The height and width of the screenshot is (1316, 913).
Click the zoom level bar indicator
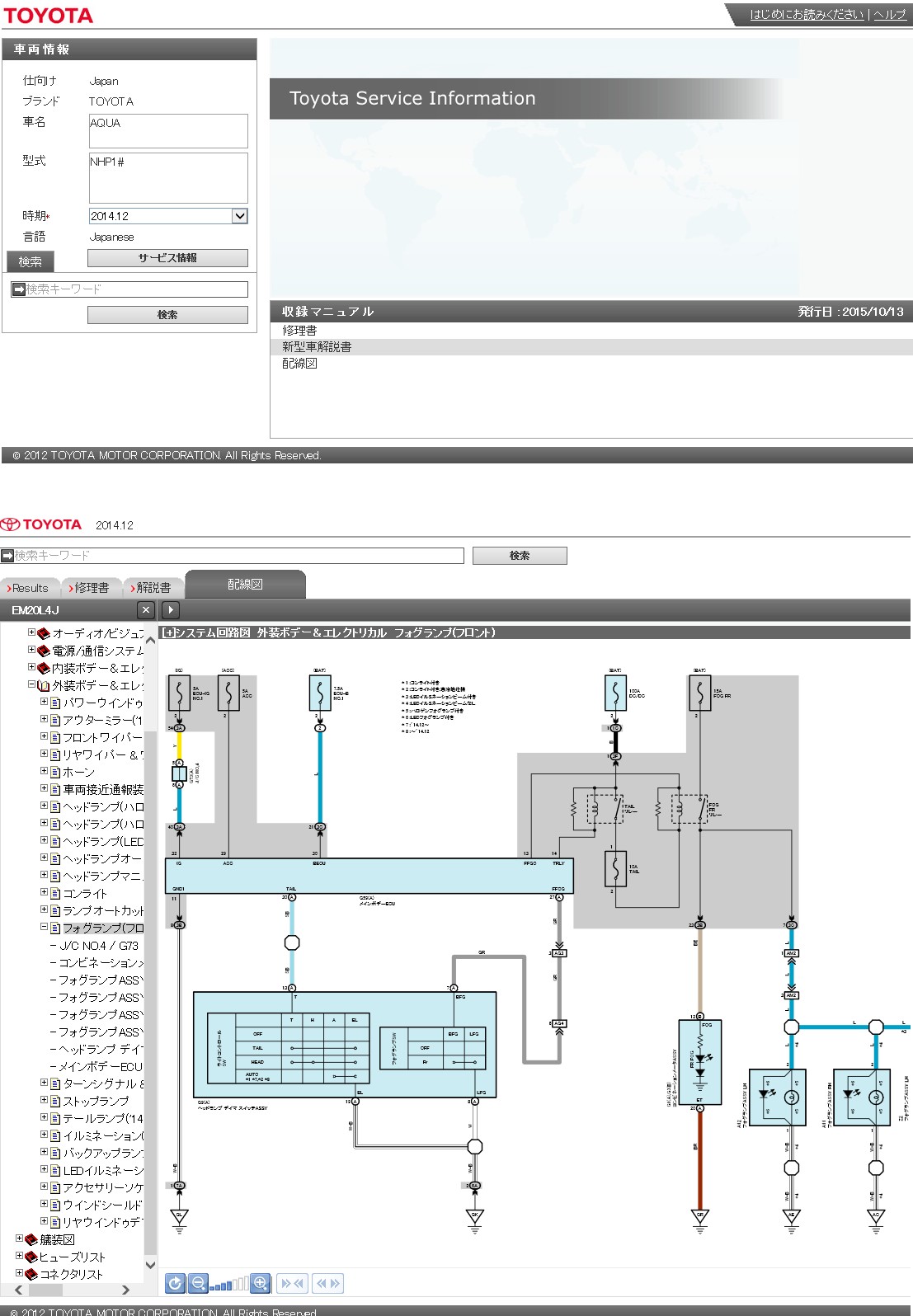coord(228,1284)
